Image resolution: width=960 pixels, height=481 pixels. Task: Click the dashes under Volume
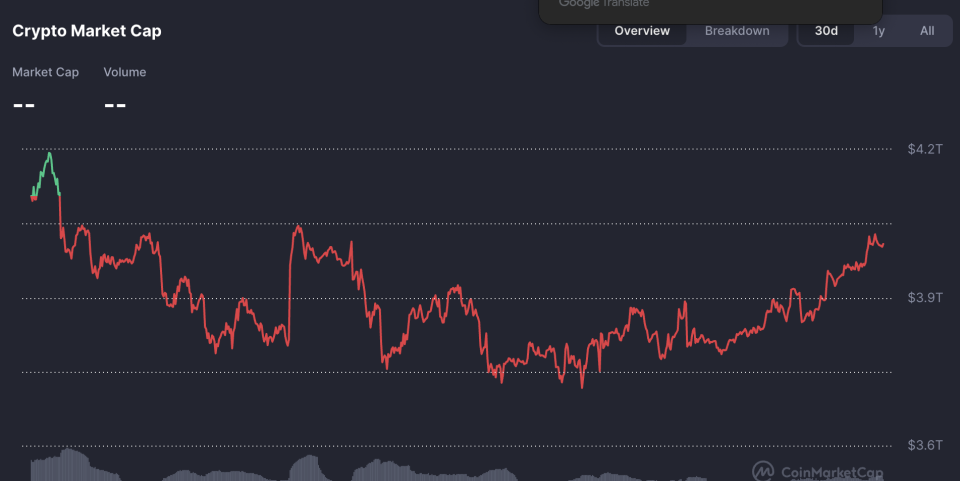pos(115,103)
